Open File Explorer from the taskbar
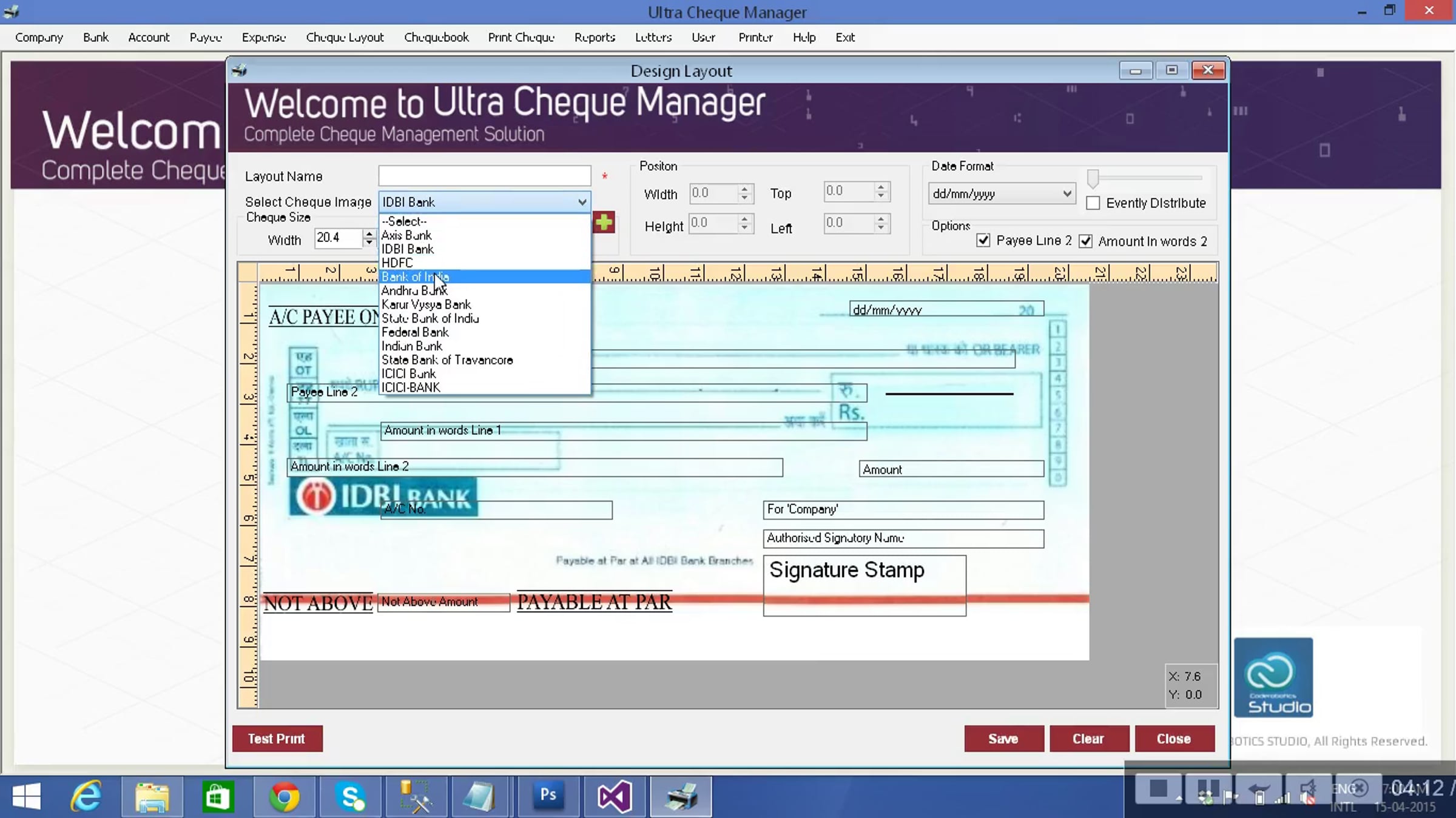 [152, 796]
